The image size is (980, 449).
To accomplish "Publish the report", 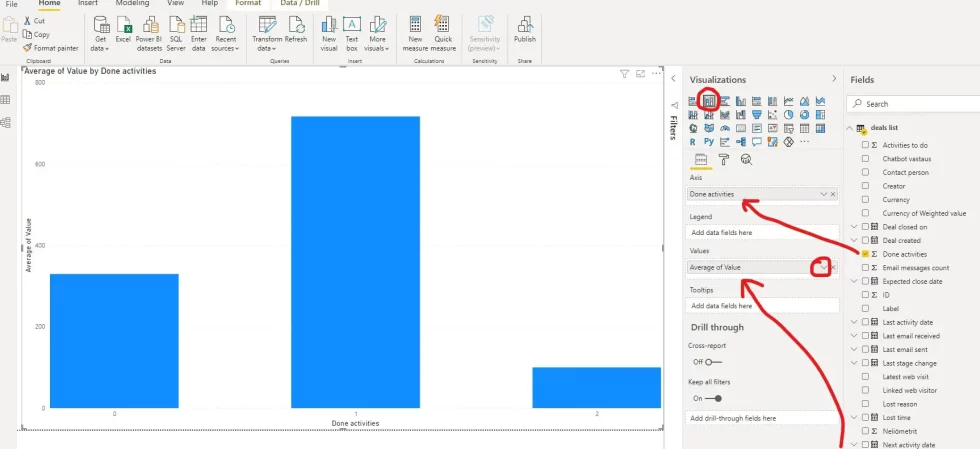I will (524, 29).
